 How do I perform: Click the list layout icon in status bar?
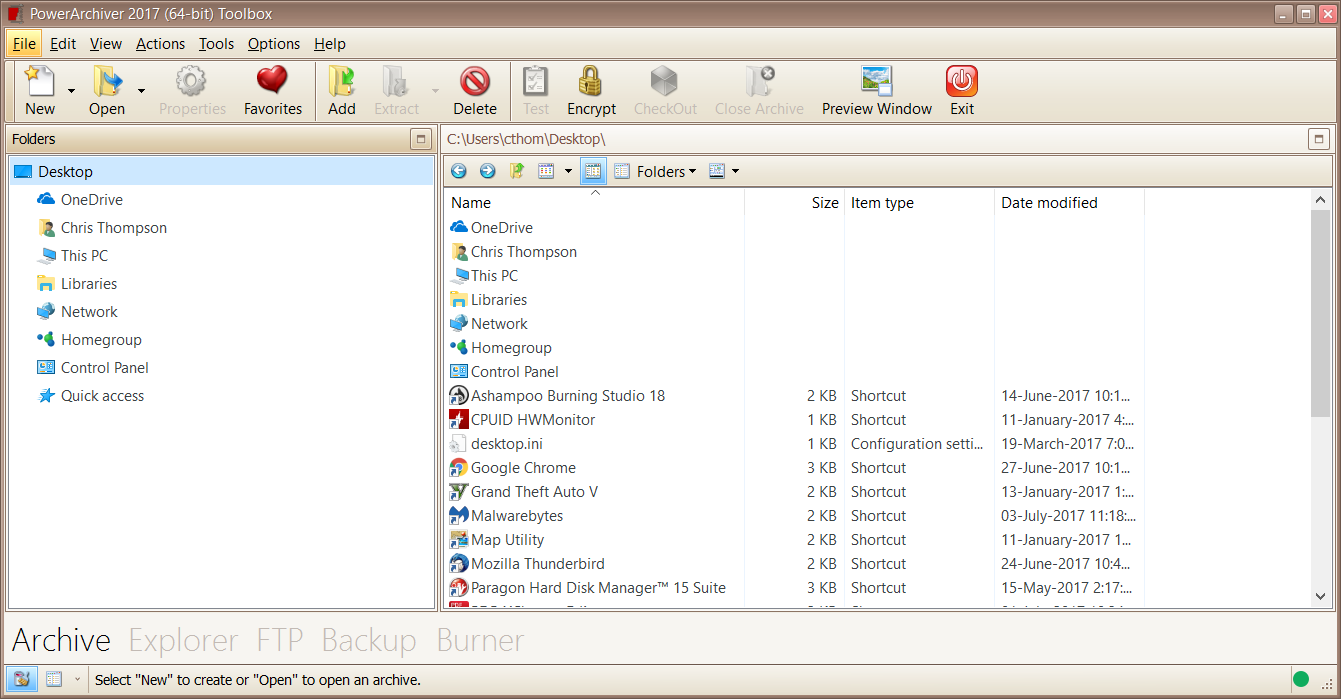point(54,679)
